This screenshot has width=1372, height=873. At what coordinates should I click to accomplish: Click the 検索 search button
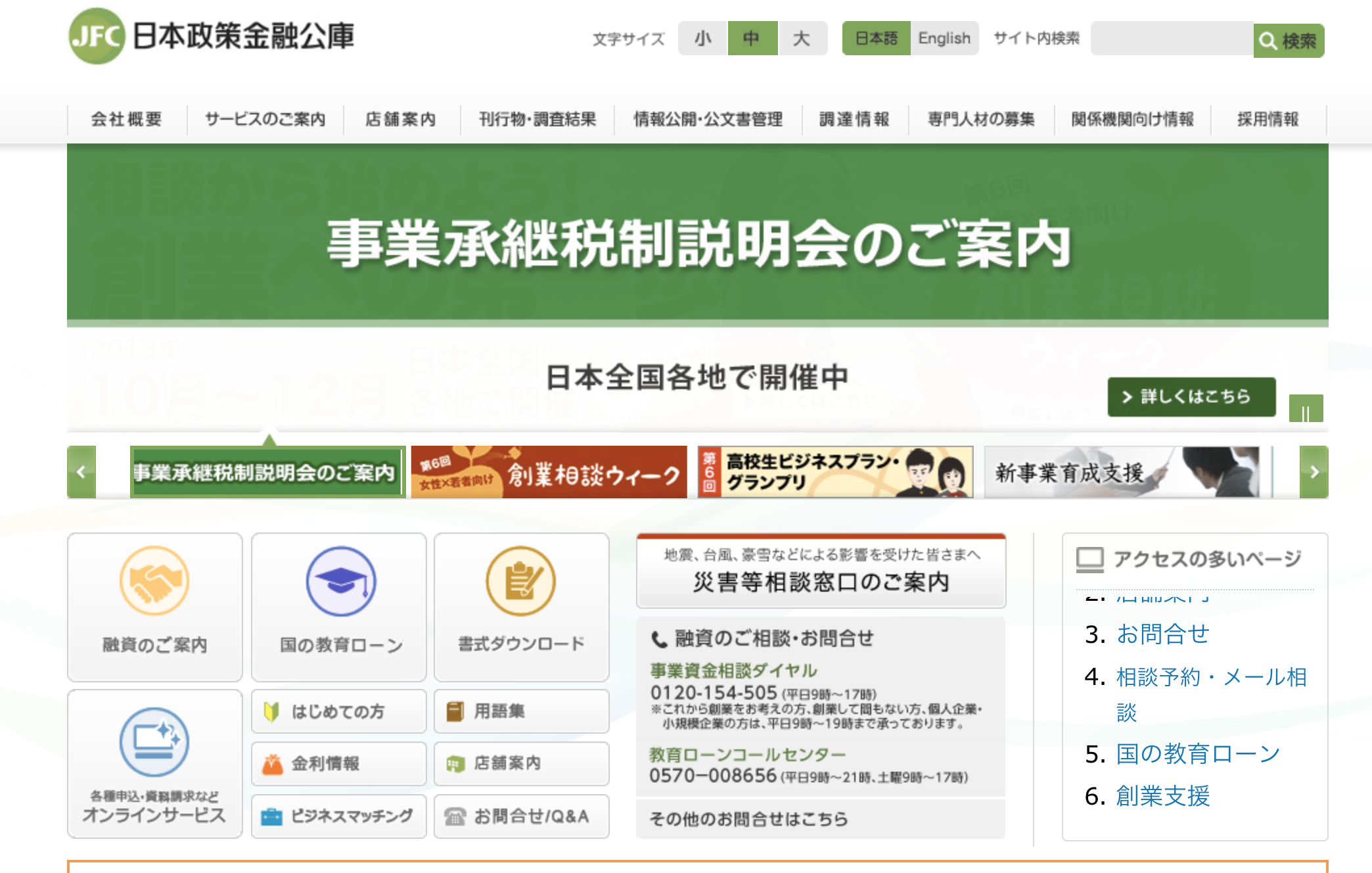click(1288, 41)
